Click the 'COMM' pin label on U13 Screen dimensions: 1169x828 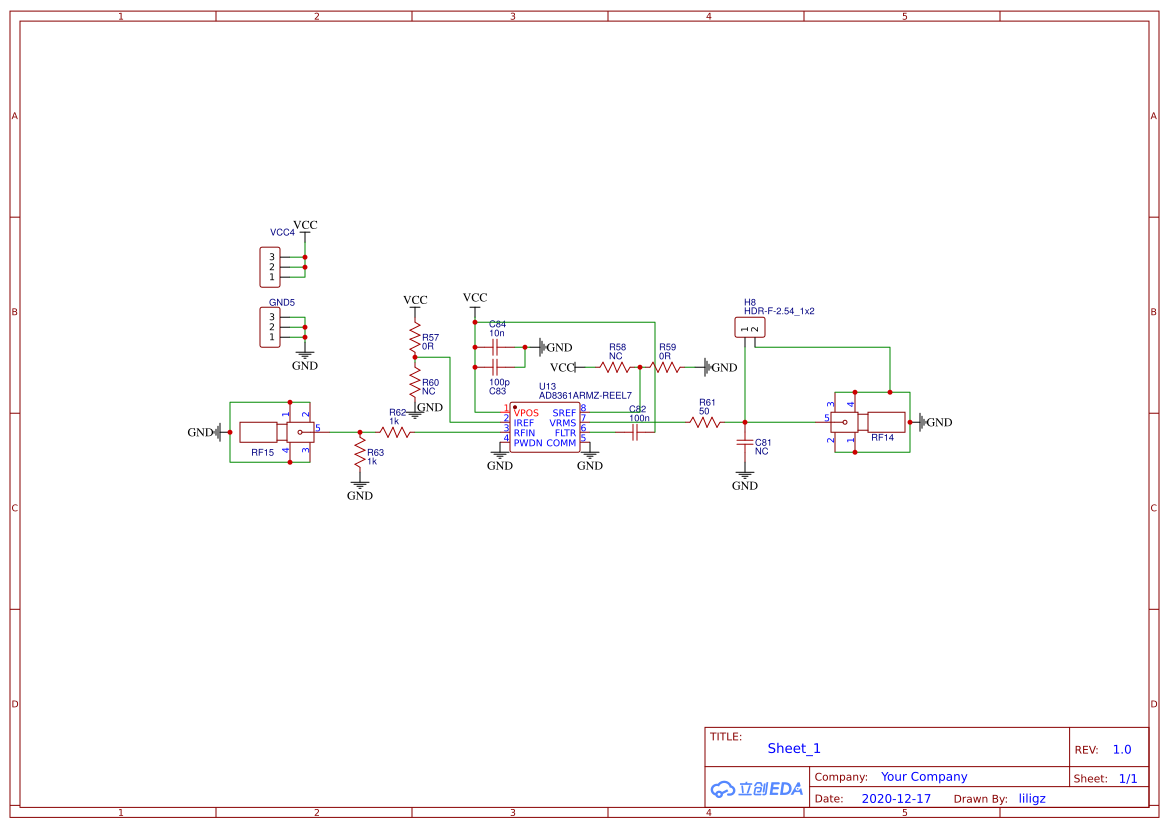(x=561, y=443)
